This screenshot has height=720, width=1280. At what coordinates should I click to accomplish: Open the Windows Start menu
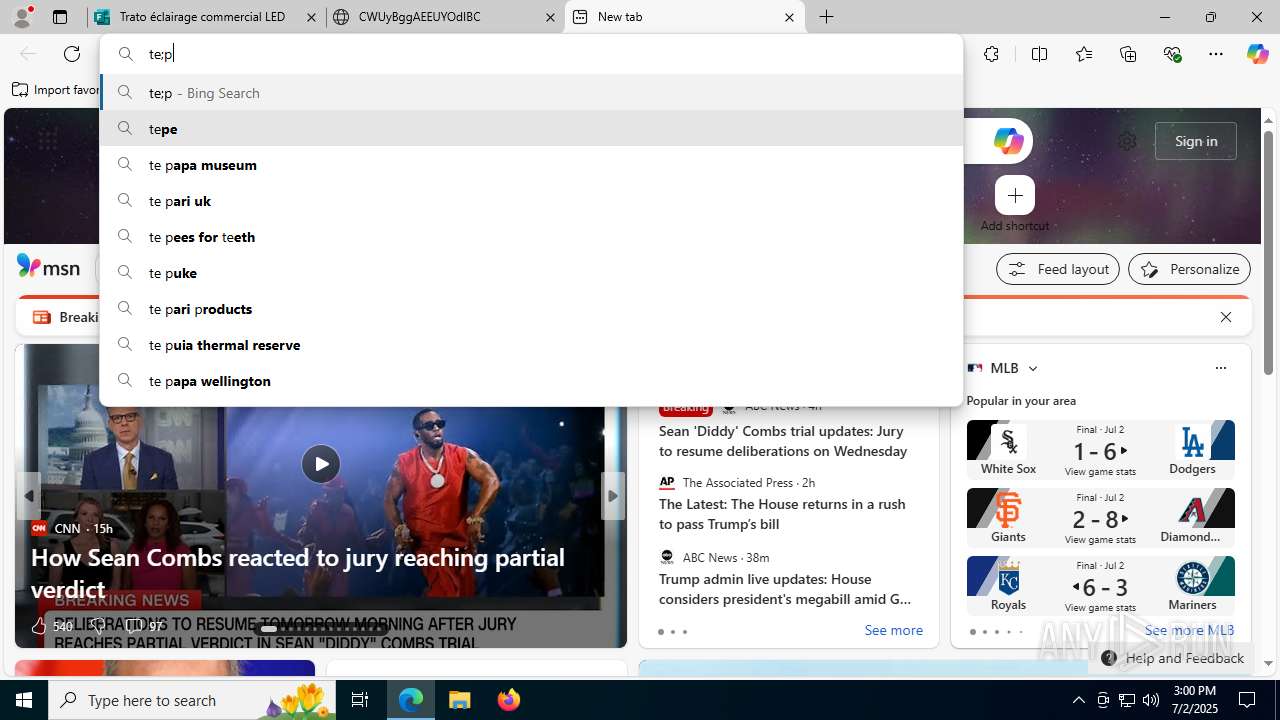pyautogui.click(x=24, y=700)
